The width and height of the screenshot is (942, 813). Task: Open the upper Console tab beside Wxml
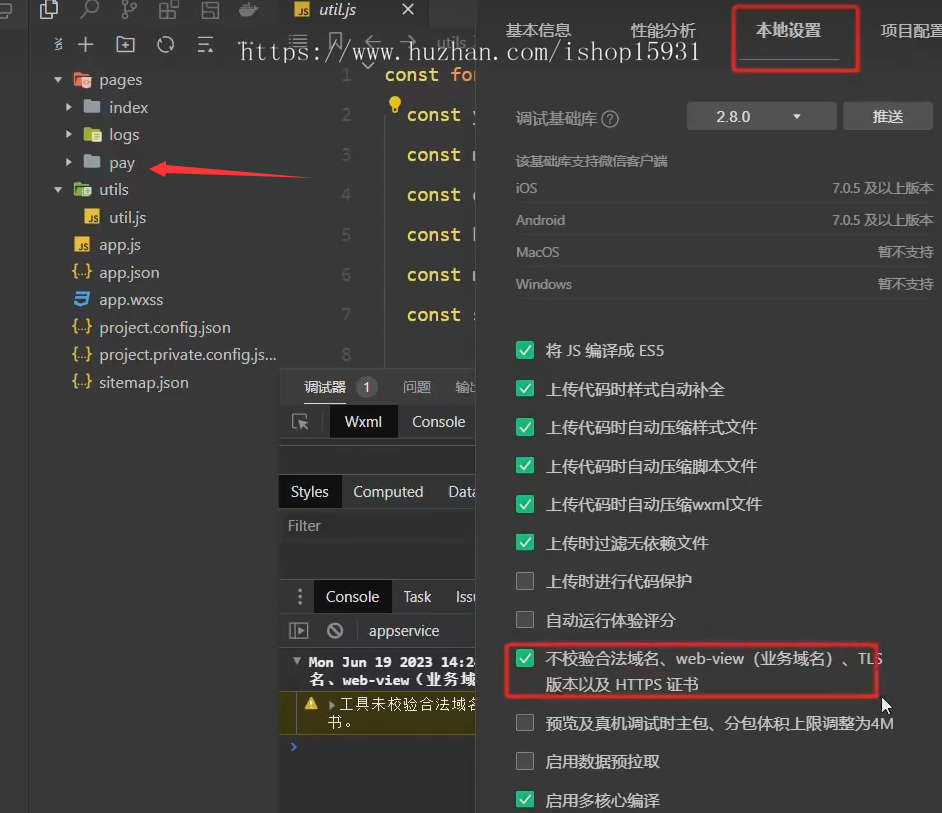point(439,422)
